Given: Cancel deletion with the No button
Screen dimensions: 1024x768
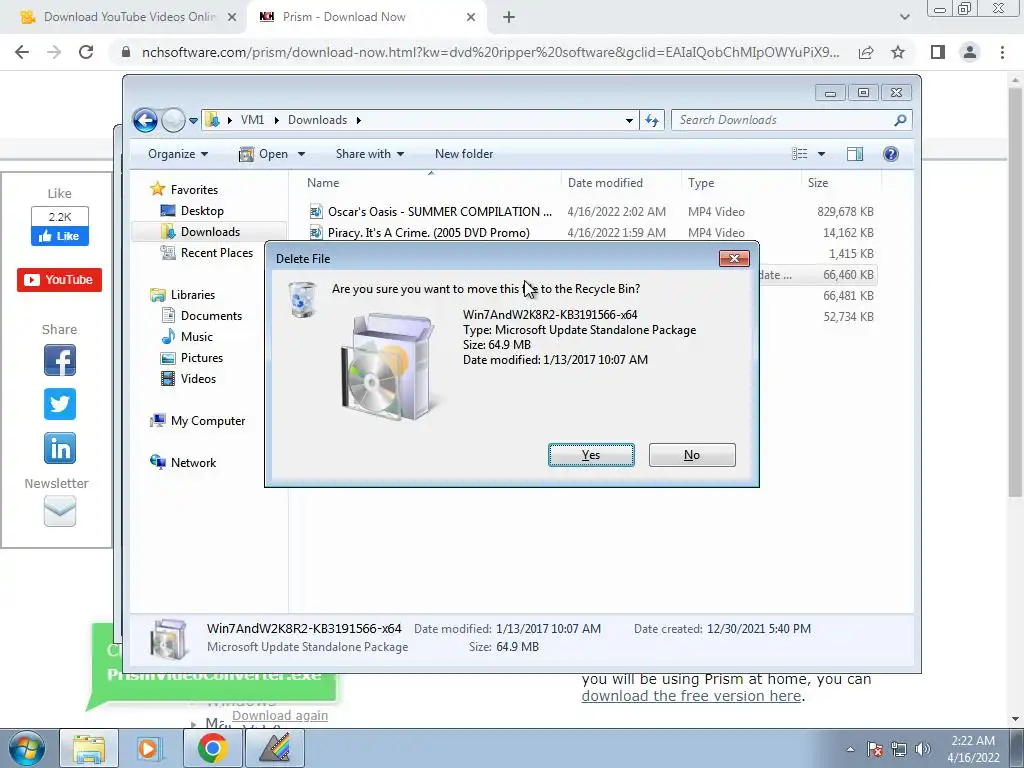Looking at the screenshot, I should pos(692,455).
